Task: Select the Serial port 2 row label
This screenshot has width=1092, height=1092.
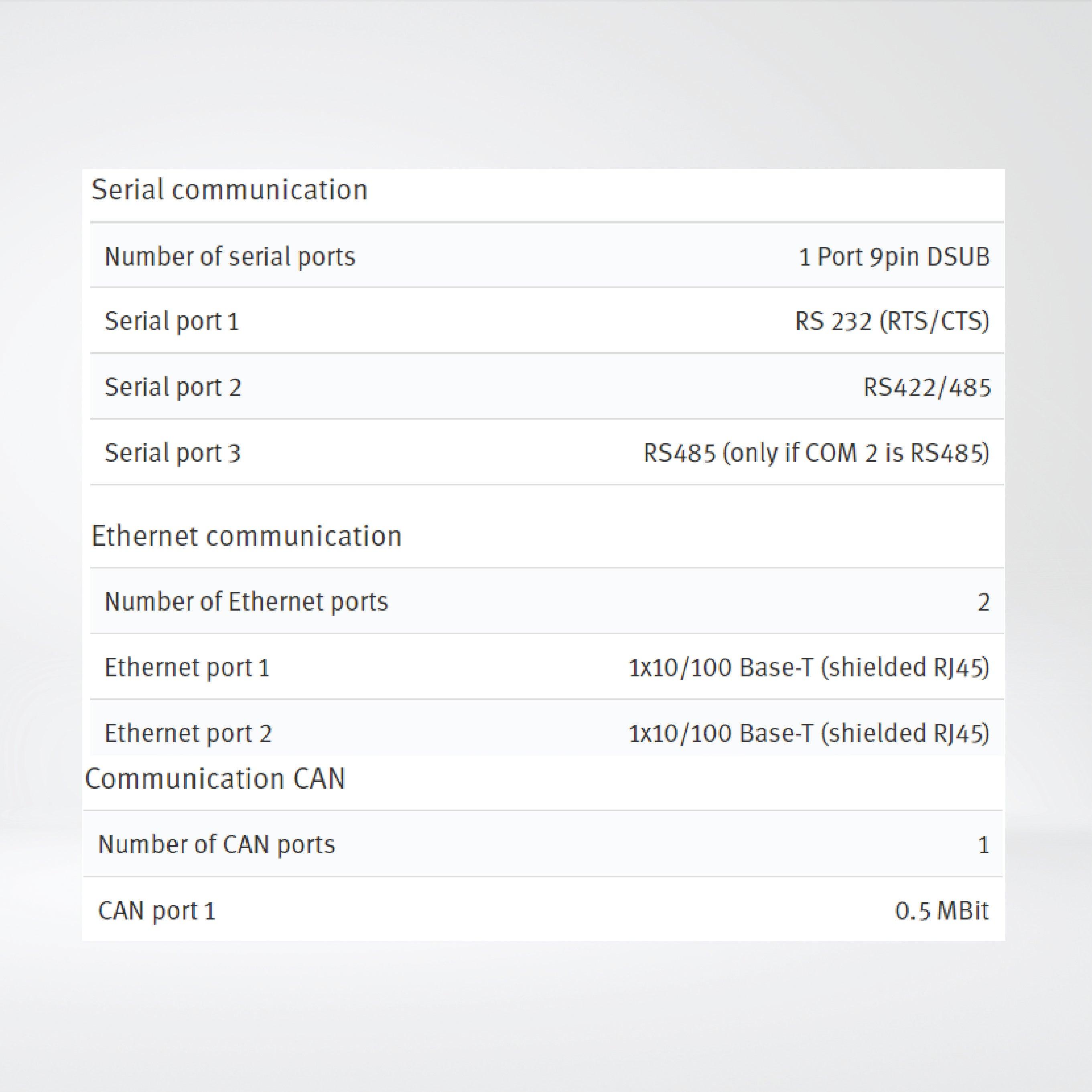Action: click(173, 388)
